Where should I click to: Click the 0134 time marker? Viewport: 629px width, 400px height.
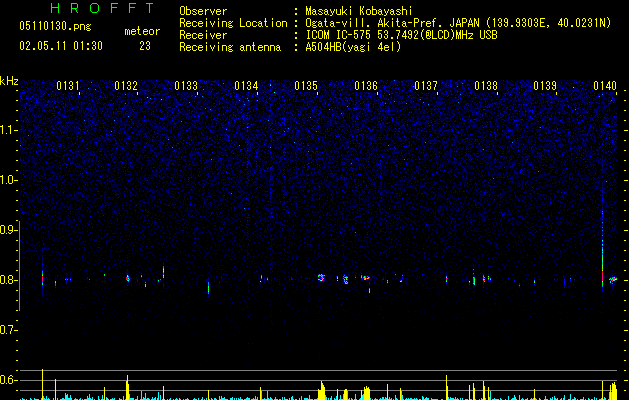[246, 86]
